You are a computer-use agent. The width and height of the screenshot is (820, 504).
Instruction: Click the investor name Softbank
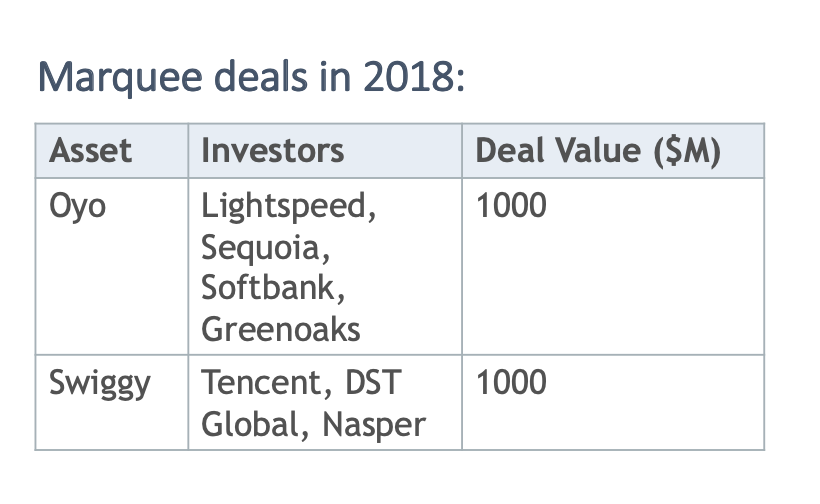tap(270, 287)
